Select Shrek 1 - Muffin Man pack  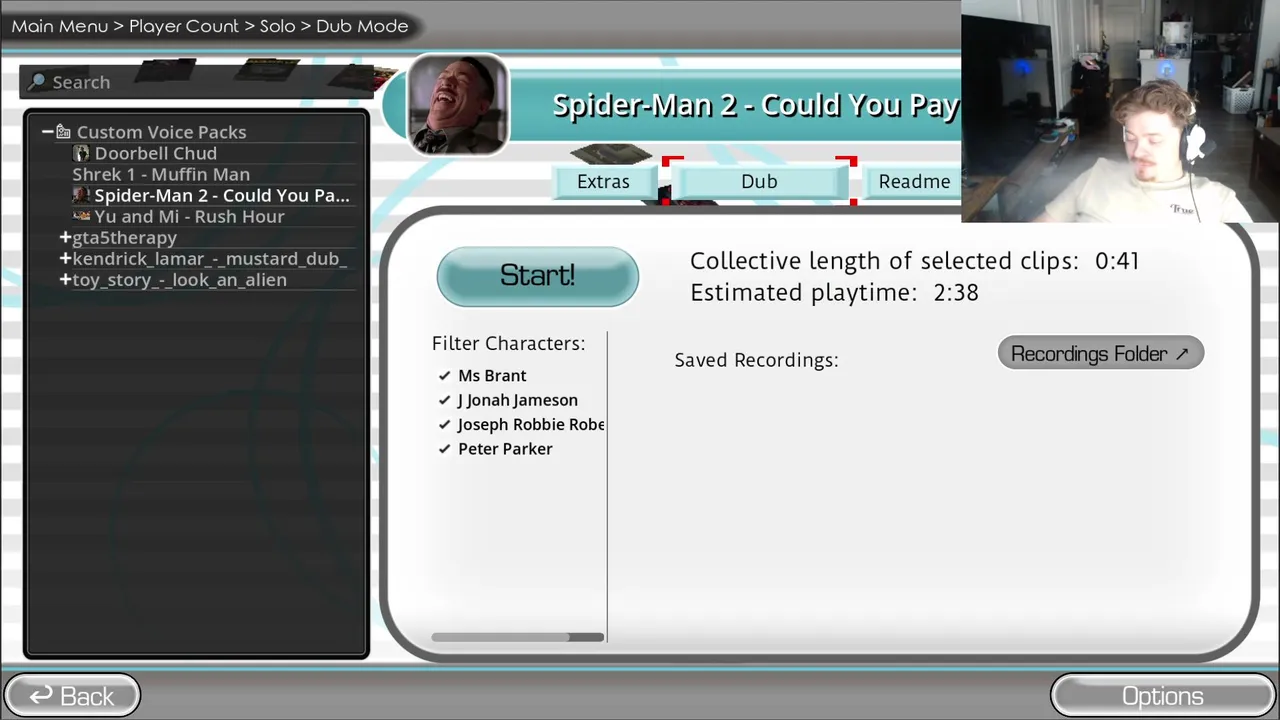click(x=161, y=174)
